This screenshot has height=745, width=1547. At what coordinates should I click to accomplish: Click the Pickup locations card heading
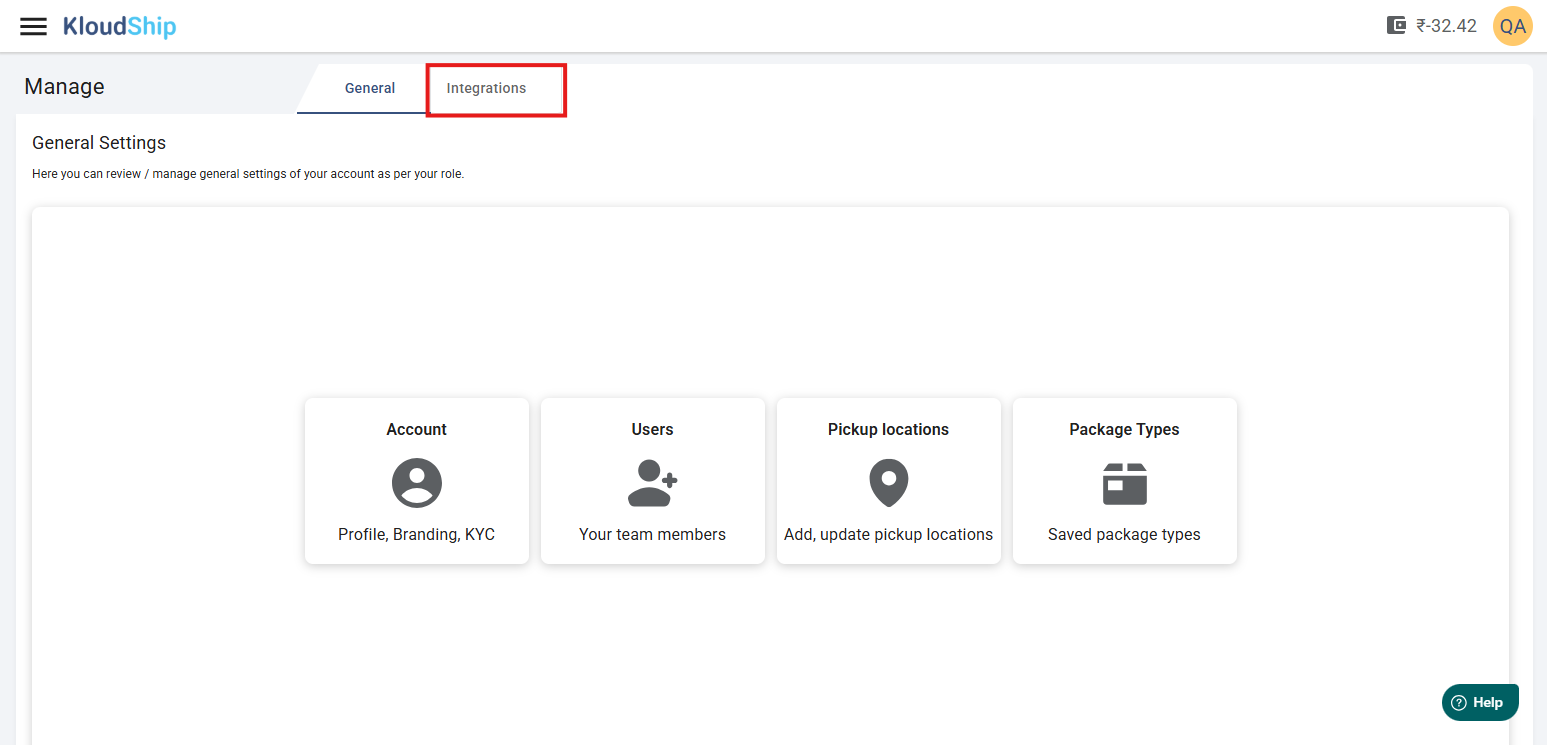click(x=888, y=430)
